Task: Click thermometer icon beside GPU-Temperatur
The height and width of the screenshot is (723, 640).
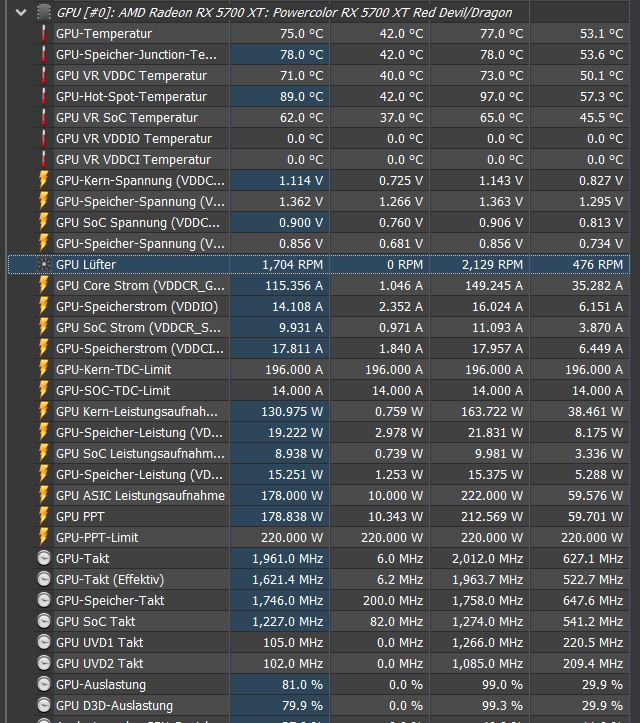Action: (43, 34)
